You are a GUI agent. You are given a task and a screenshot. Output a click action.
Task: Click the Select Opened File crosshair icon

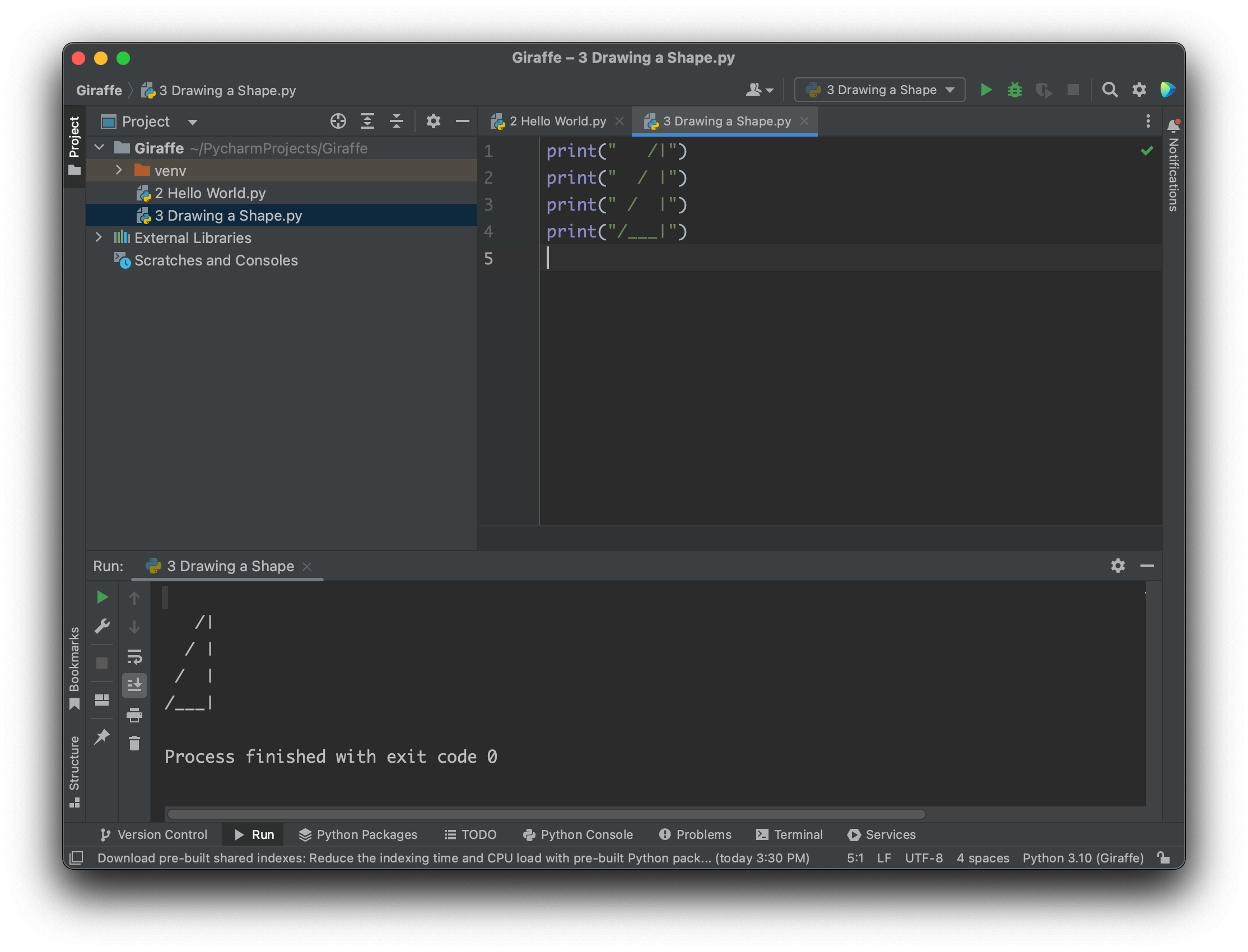click(x=338, y=122)
